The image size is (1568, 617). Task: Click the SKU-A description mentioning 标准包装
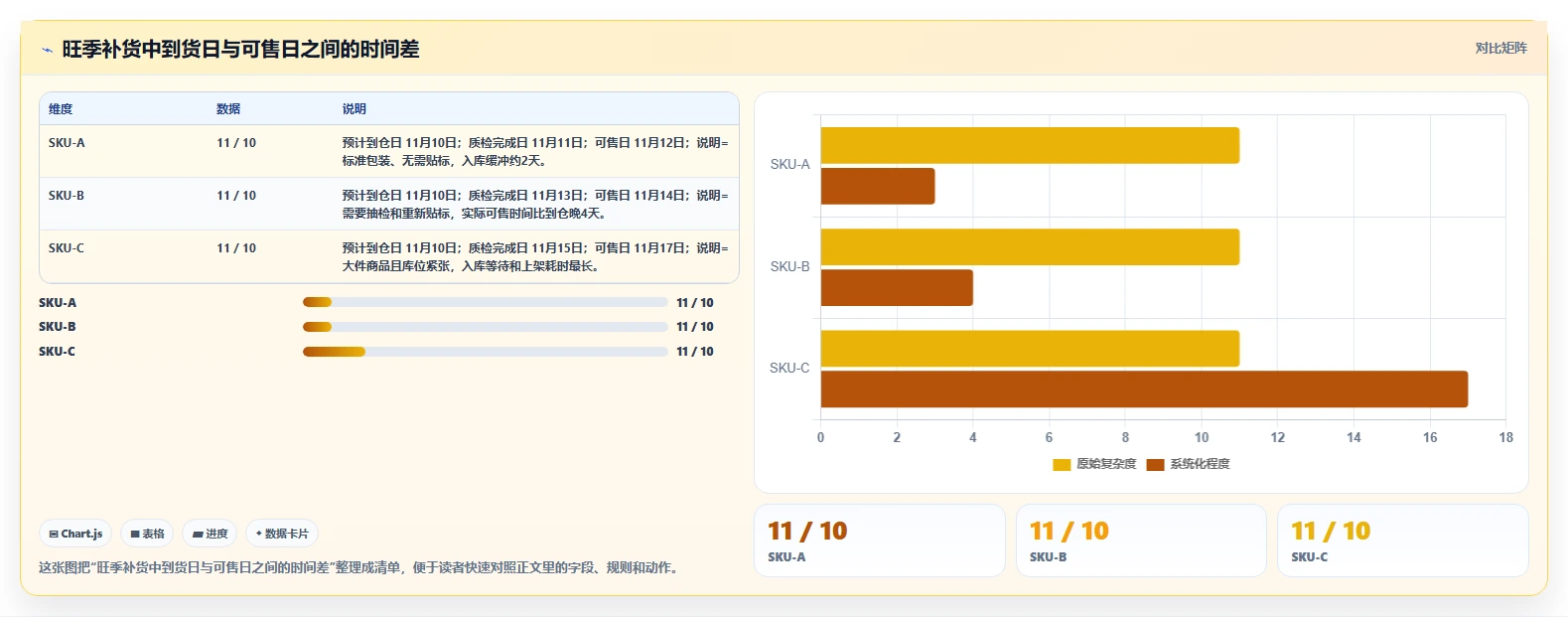pos(535,151)
